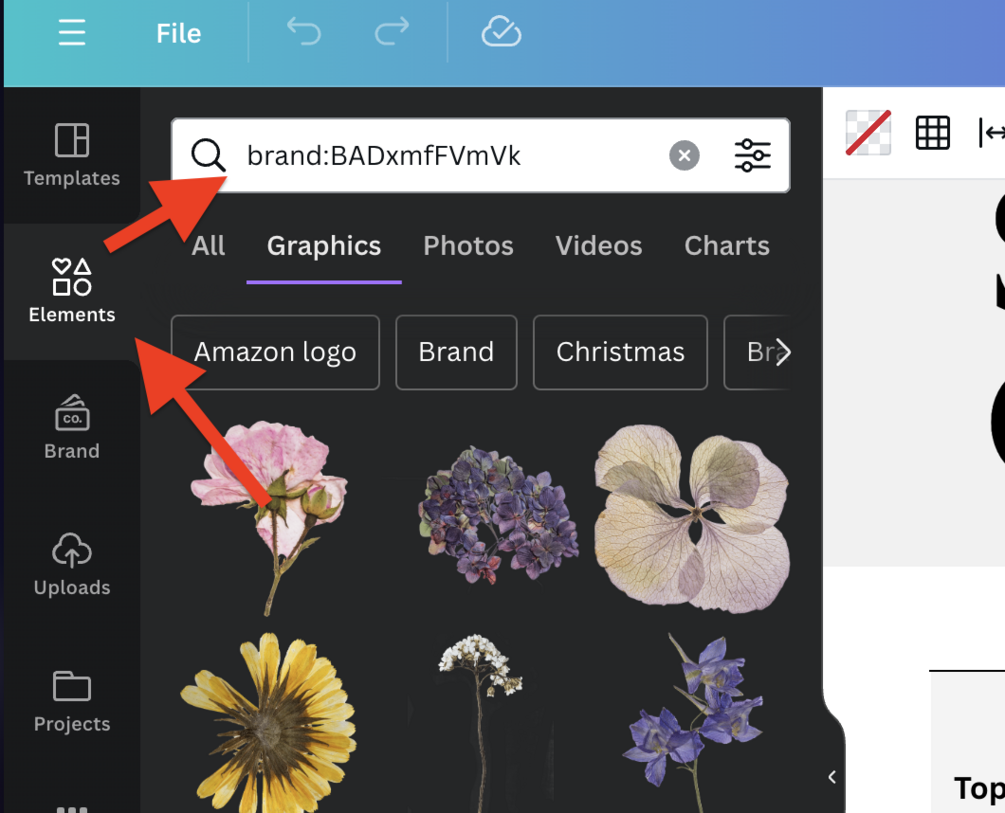Open the hamburger menu

pyautogui.click(x=71, y=32)
